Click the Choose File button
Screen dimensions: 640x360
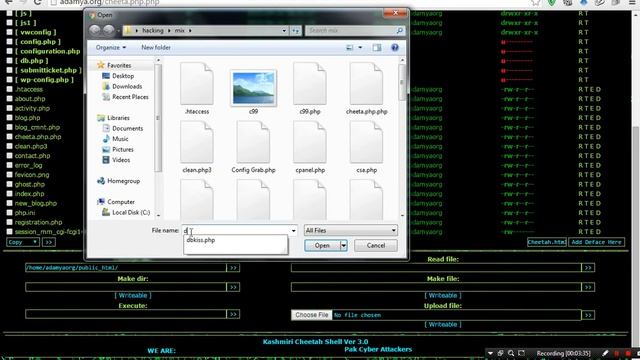[x=312, y=315]
